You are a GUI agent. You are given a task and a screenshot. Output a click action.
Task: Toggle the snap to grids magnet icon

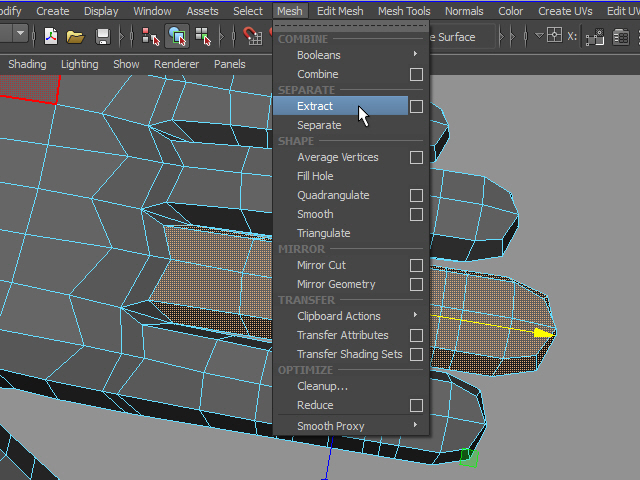252,36
